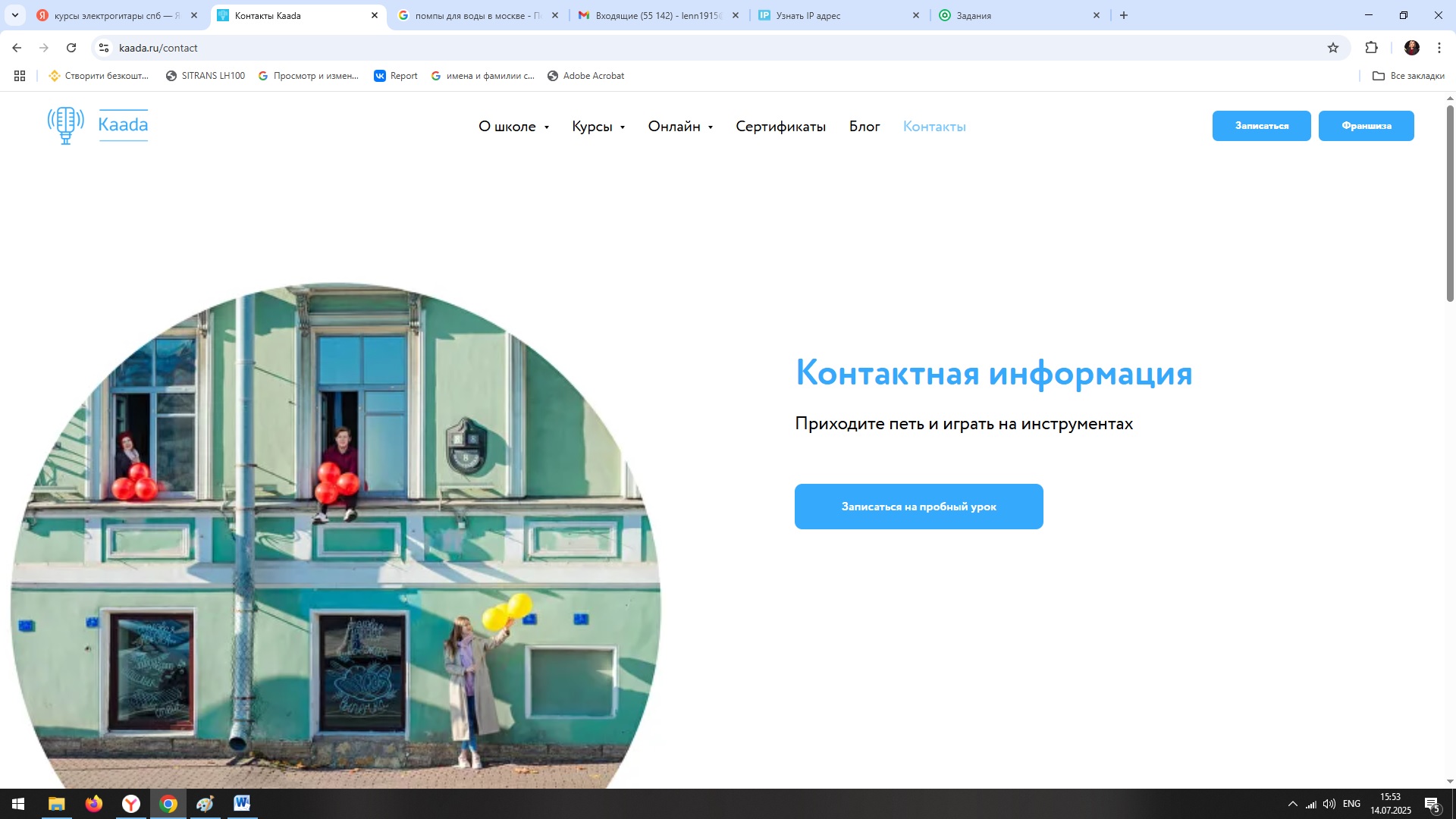Open tab search dropdown arrow
1456x819 pixels.
click(15, 15)
